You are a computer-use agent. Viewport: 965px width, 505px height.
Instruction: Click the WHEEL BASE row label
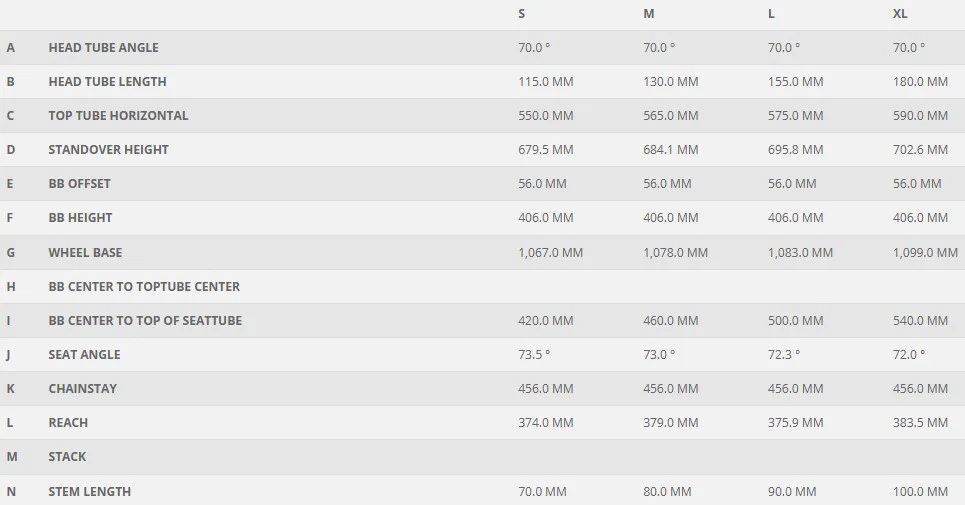(x=85, y=252)
